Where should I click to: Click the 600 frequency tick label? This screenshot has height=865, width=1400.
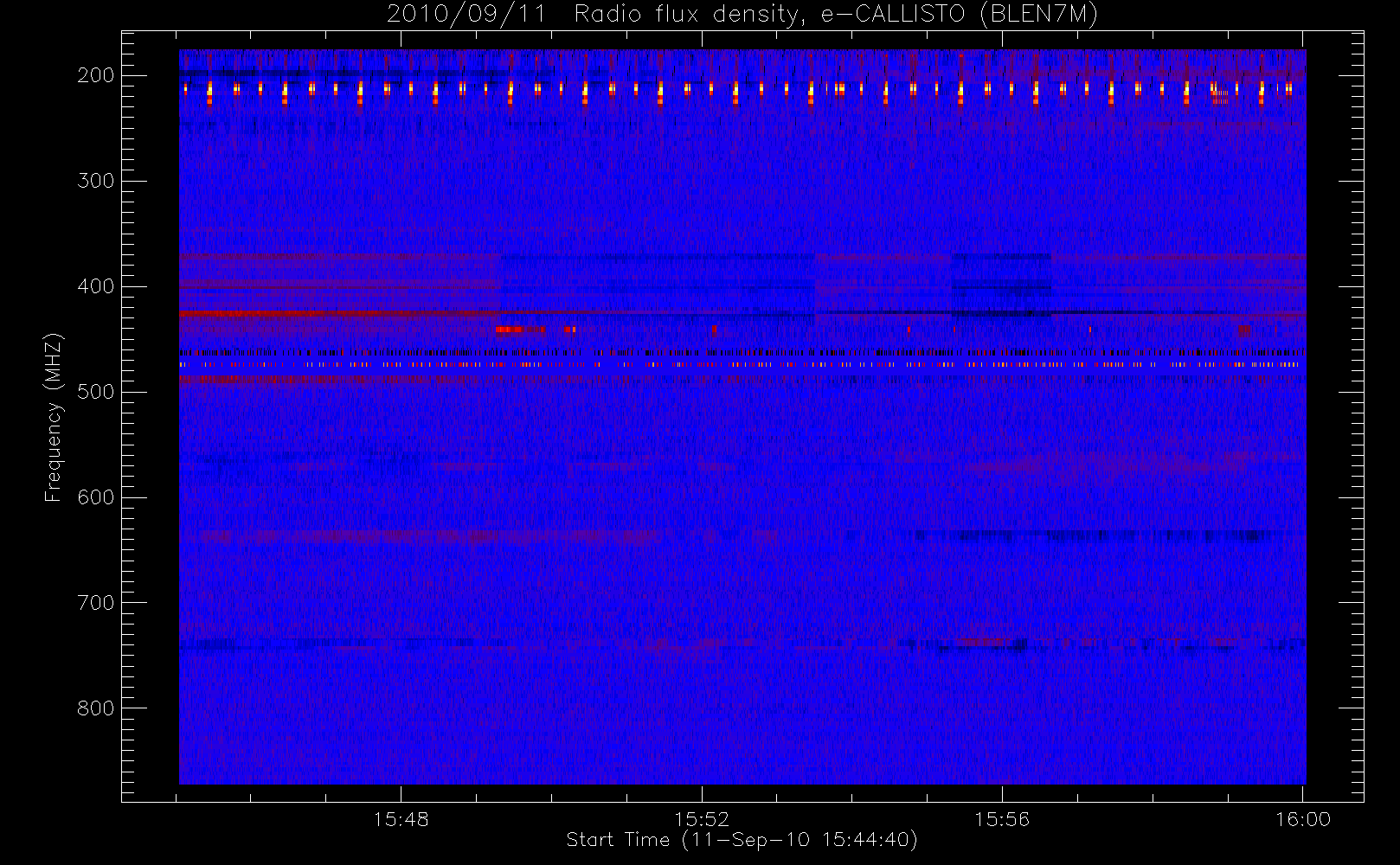(x=95, y=497)
